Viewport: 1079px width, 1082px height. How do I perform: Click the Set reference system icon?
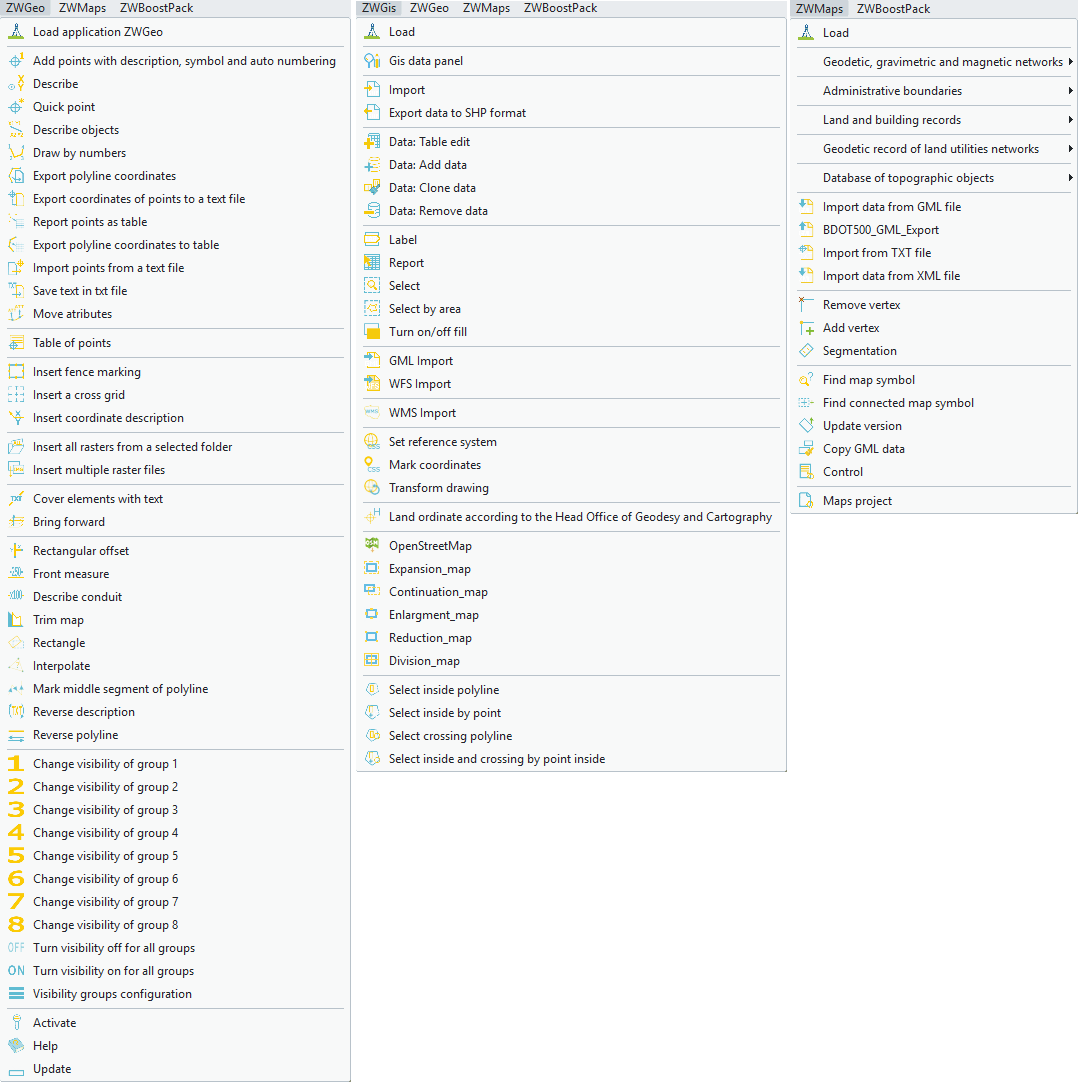click(x=372, y=442)
